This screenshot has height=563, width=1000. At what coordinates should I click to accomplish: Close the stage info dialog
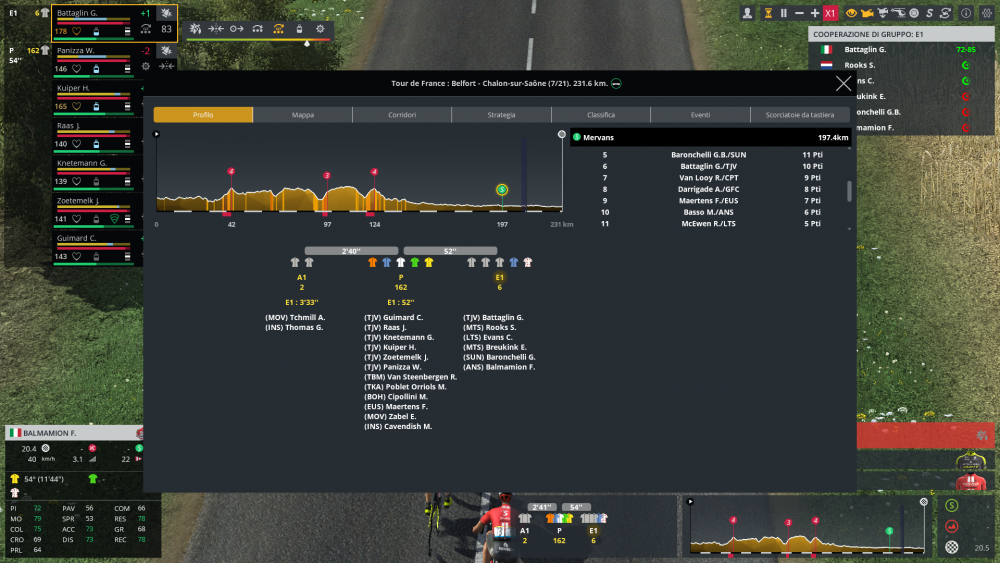[x=843, y=84]
